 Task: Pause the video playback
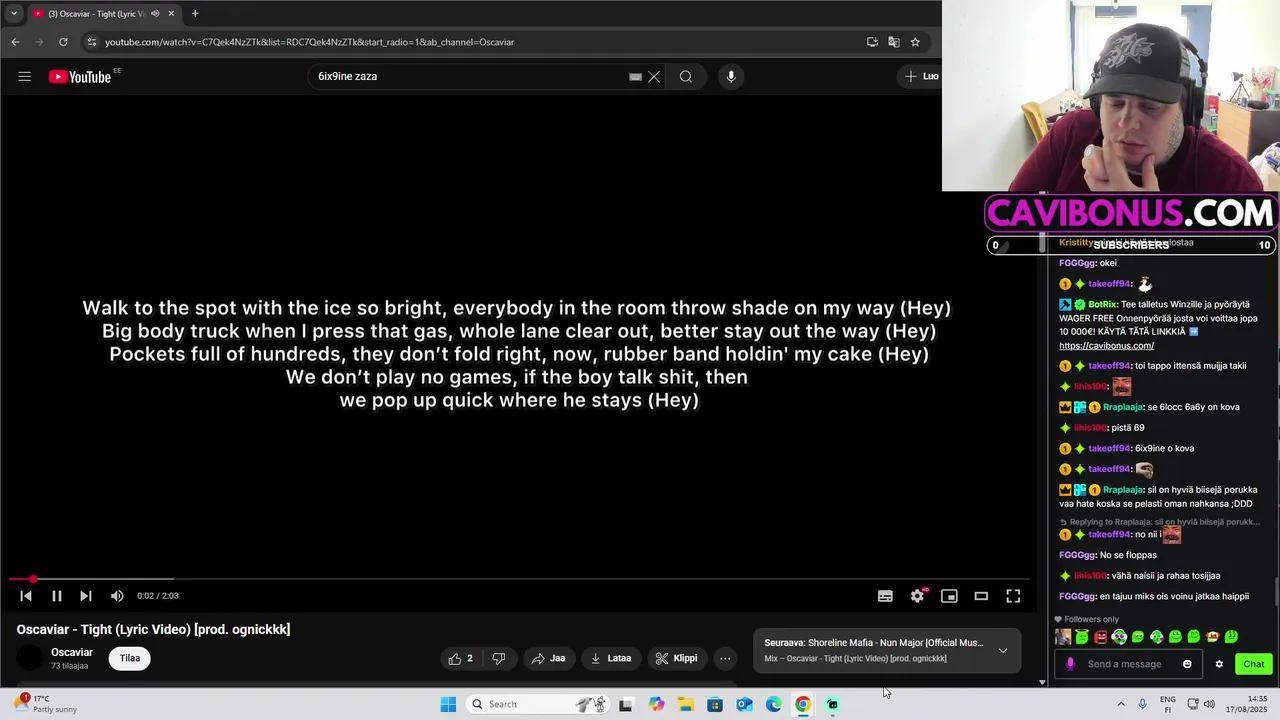[56, 596]
